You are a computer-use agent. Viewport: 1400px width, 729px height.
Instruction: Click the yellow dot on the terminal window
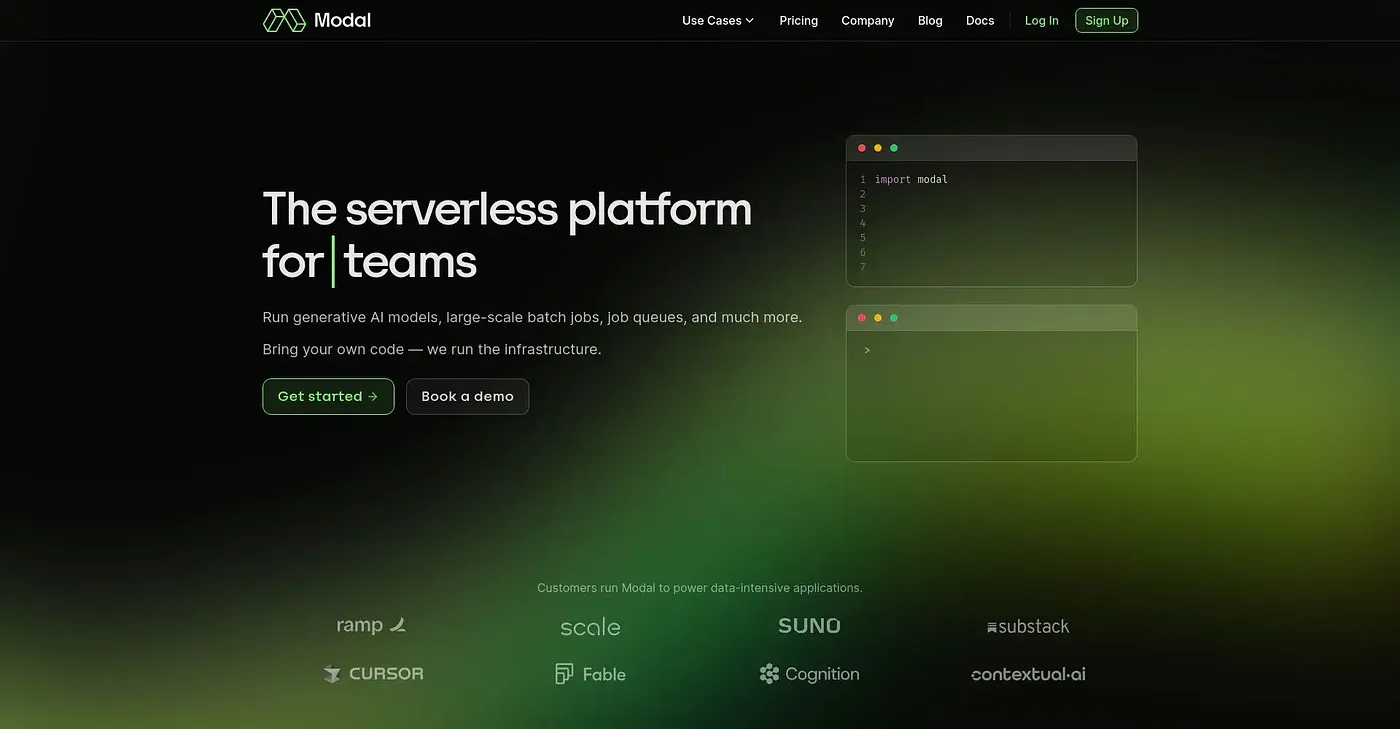pos(878,318)
